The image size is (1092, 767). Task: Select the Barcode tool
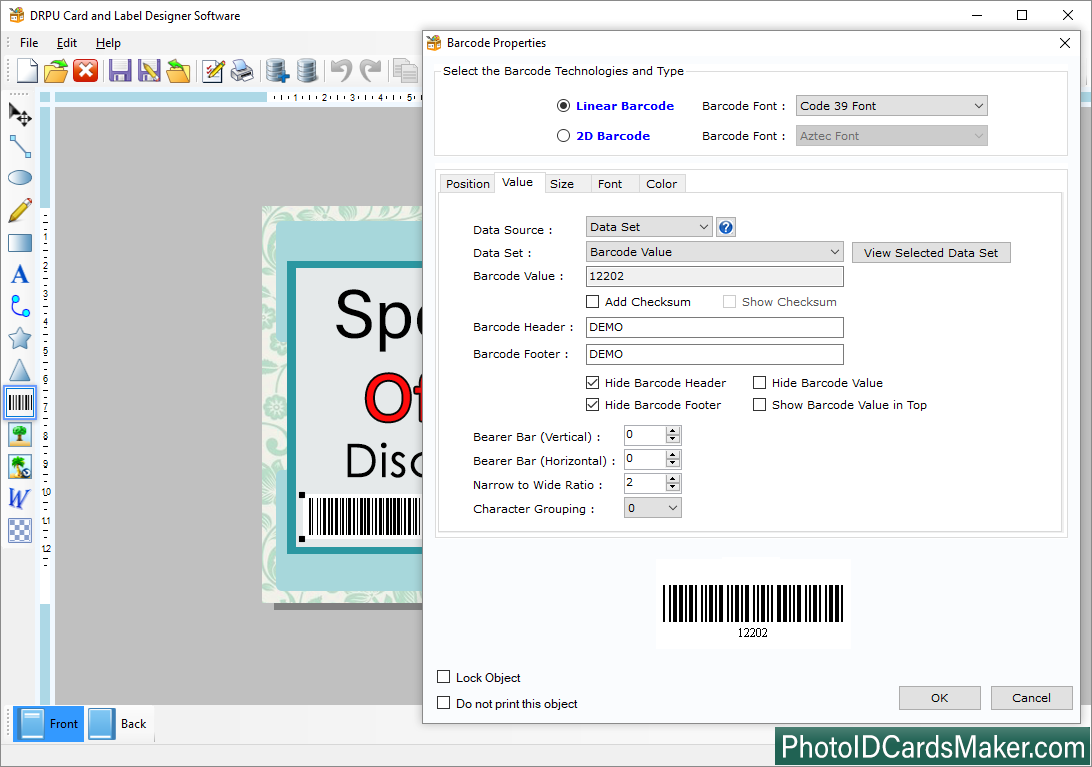pos(20,403)
